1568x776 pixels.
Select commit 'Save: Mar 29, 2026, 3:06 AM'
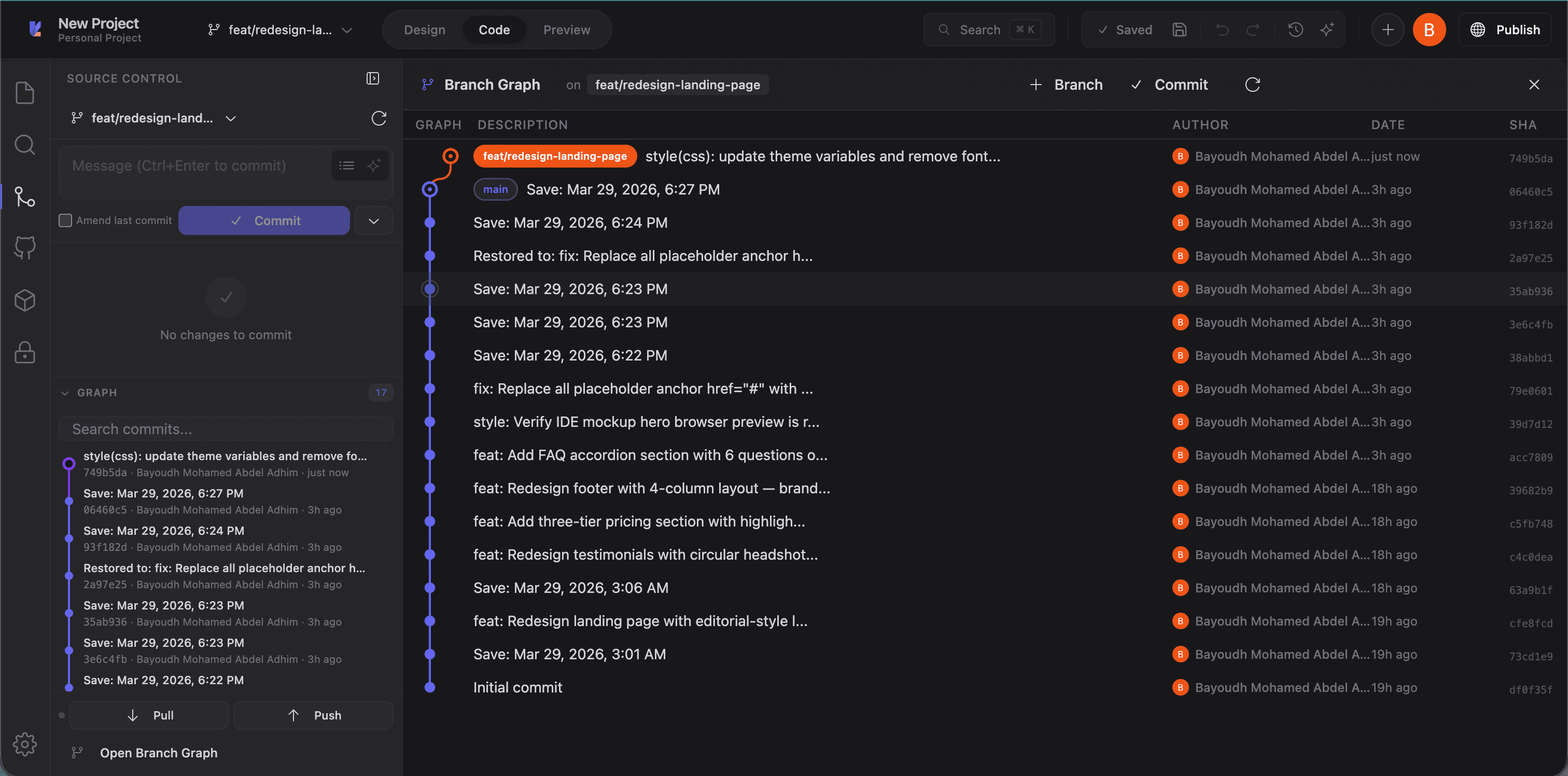point(984,588)
